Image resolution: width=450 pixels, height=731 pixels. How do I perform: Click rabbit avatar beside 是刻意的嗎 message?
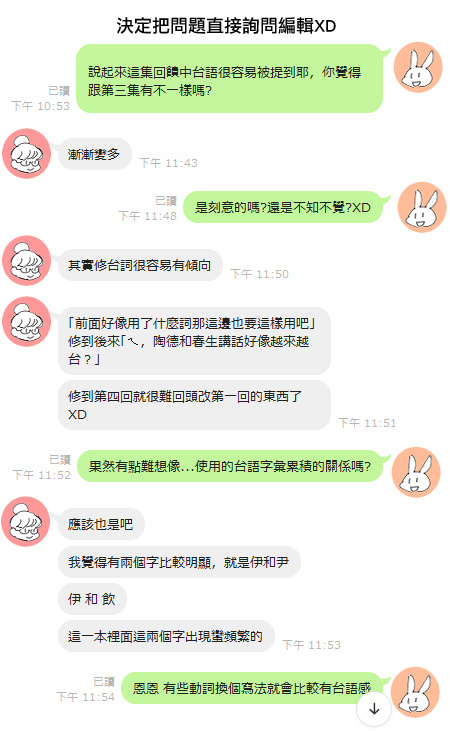click(x=422, y=207)
